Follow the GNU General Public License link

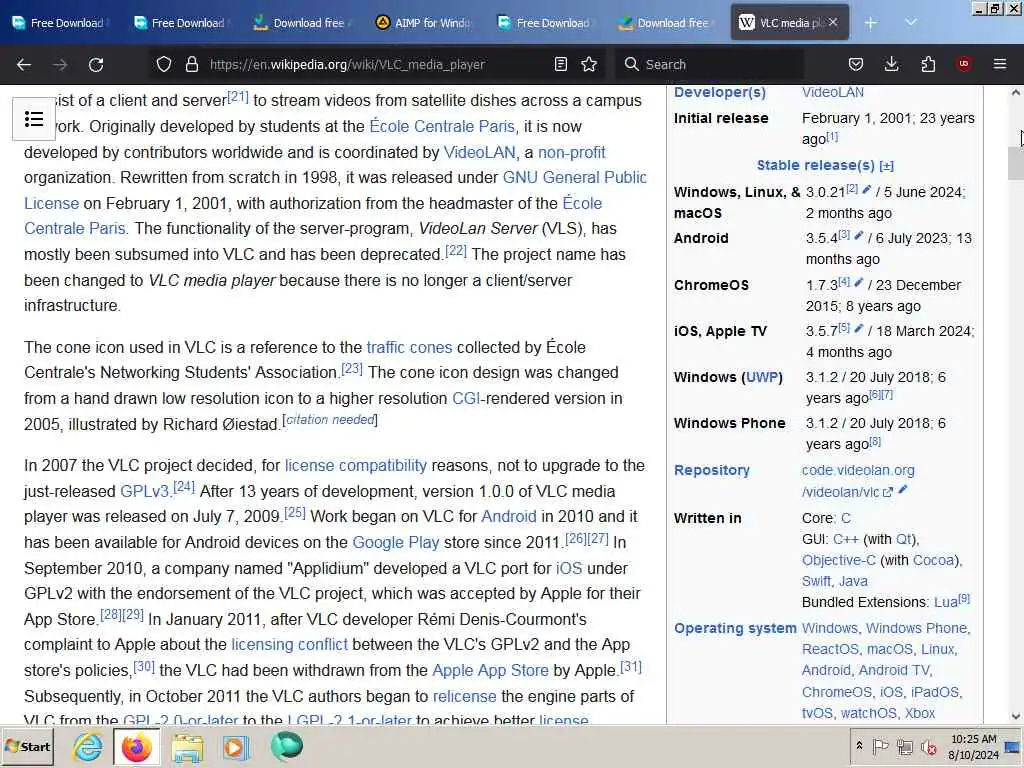(x=575, y=178)
